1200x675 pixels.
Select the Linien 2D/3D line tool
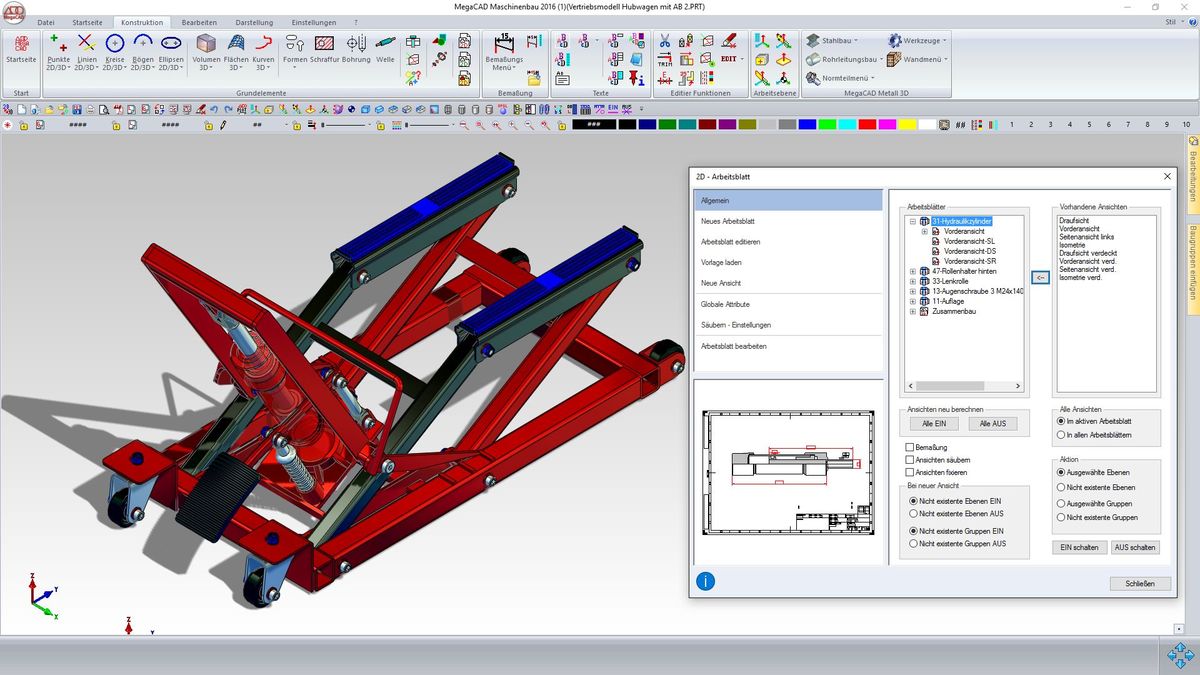tap(86, 49)
